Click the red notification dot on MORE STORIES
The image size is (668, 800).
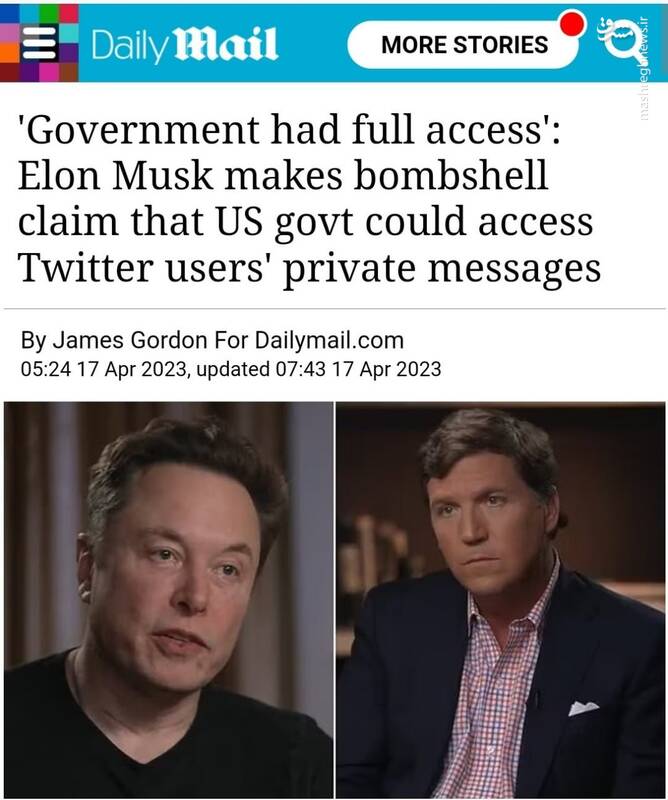click(571, 23)
